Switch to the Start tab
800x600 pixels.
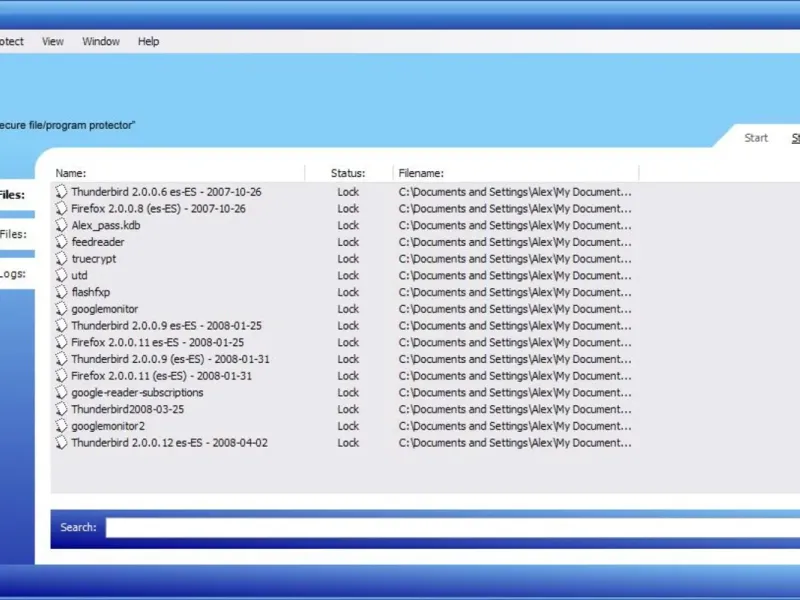pos(756,138)
